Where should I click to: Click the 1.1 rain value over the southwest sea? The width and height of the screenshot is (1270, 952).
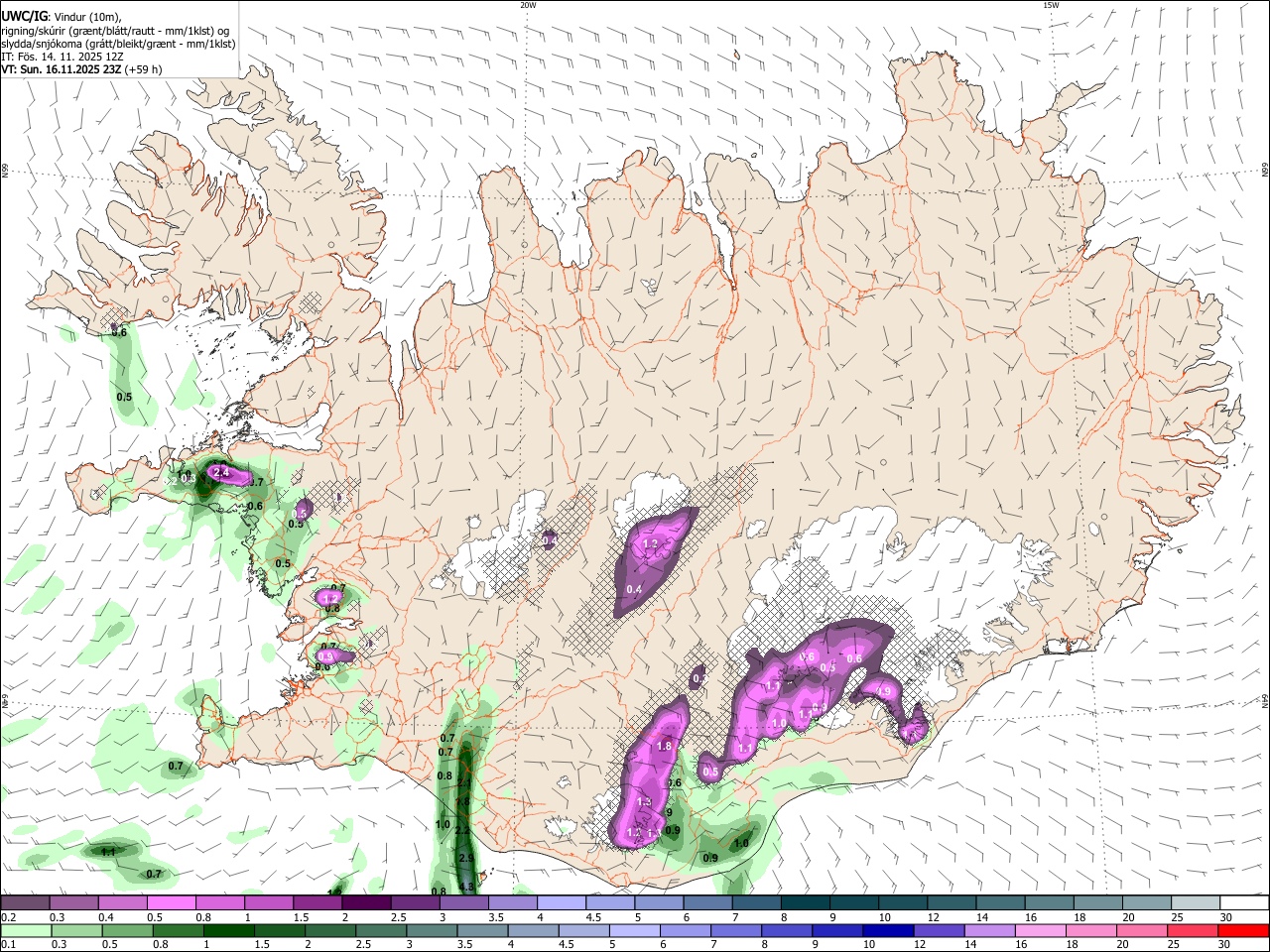tap(108, 852)
